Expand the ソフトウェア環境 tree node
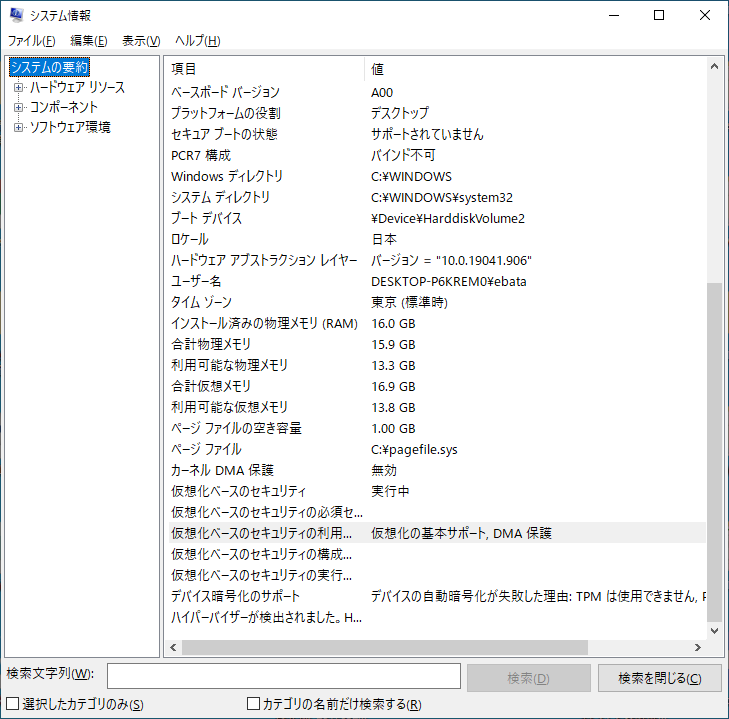Viewport: 729px width, 719px height. pyautogui.click(x=18, y=128)
